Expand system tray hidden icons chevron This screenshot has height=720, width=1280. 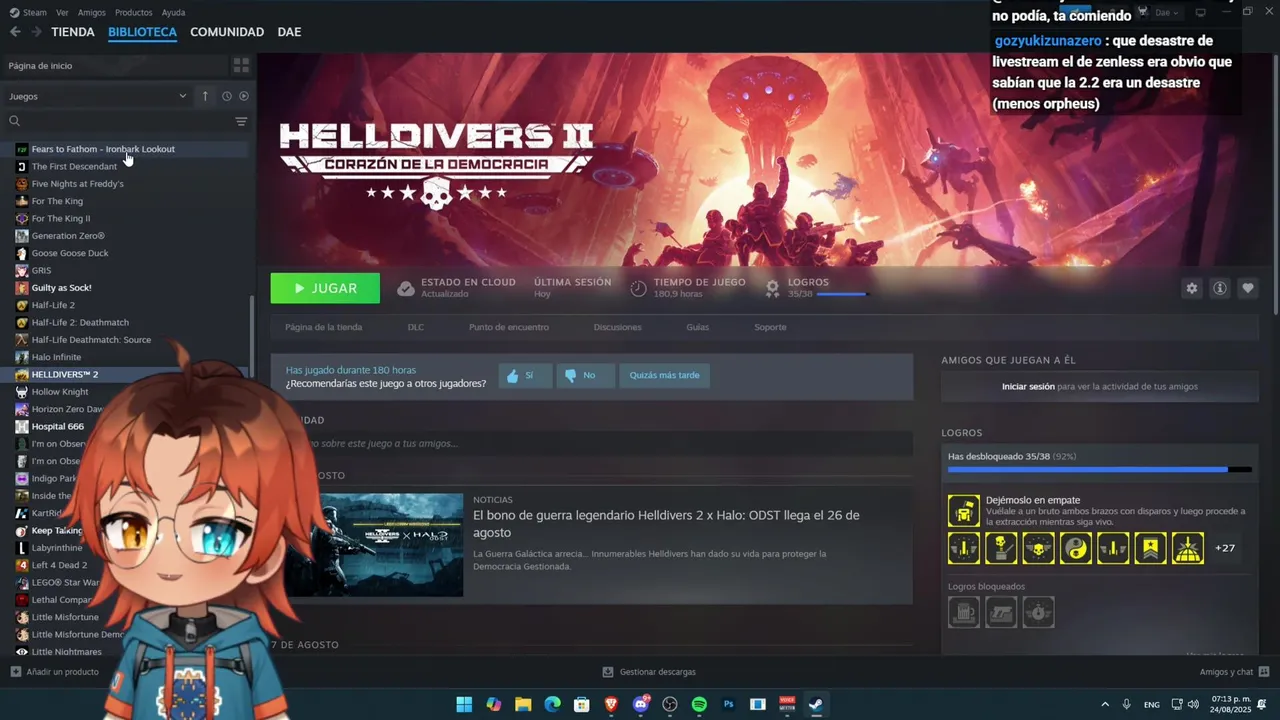point(1105,704)
